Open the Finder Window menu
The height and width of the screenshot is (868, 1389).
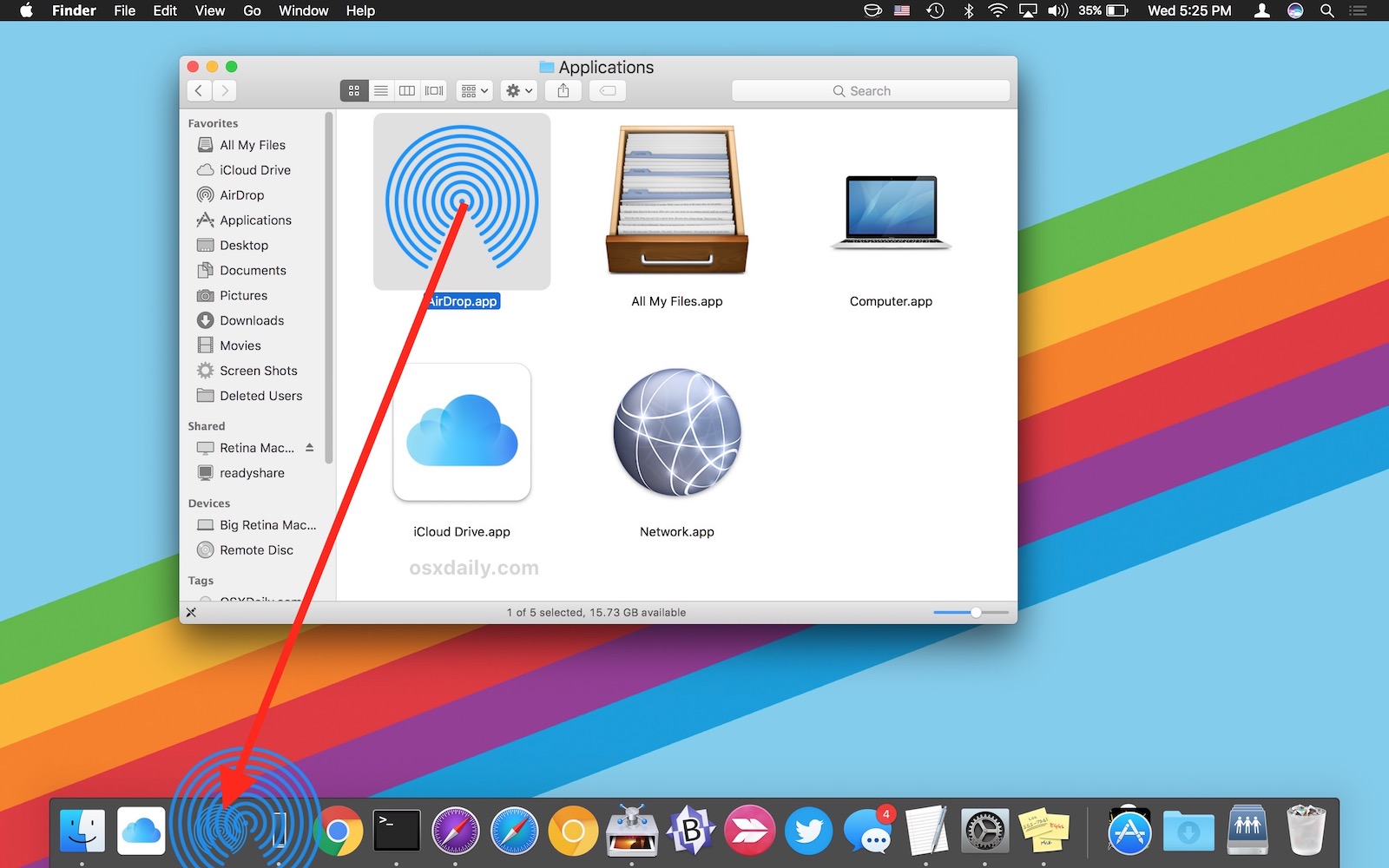303,10
